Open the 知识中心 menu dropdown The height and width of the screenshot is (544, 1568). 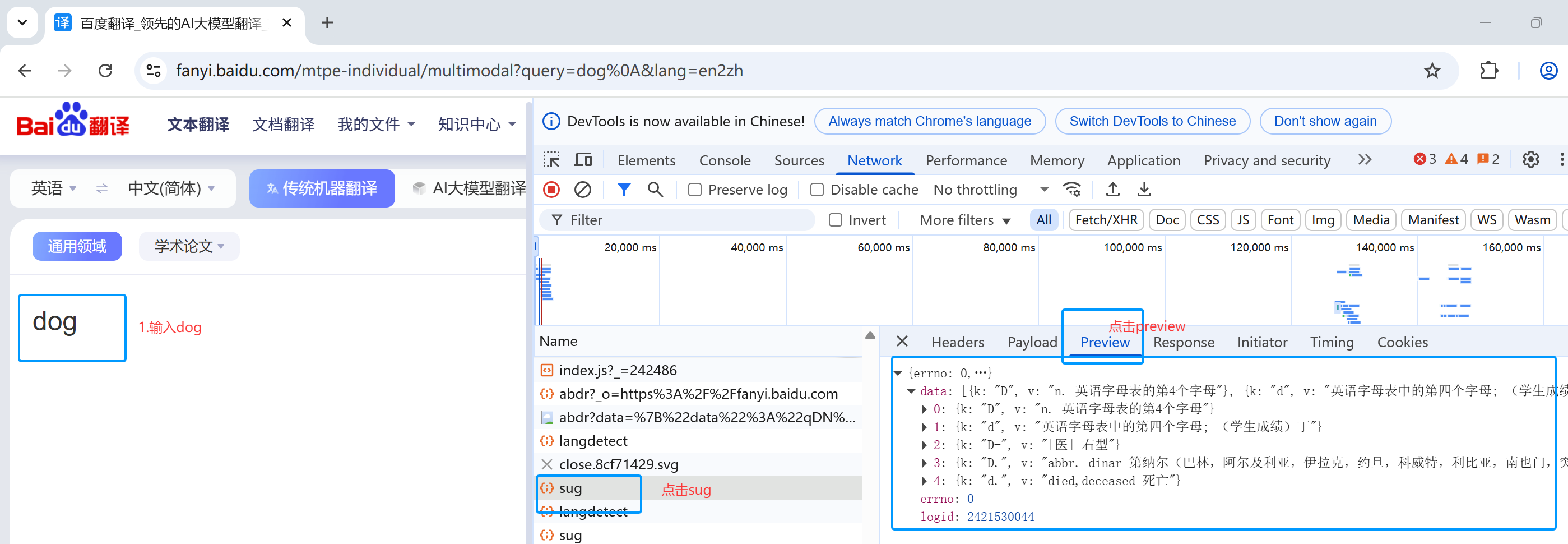click(476, 125)
